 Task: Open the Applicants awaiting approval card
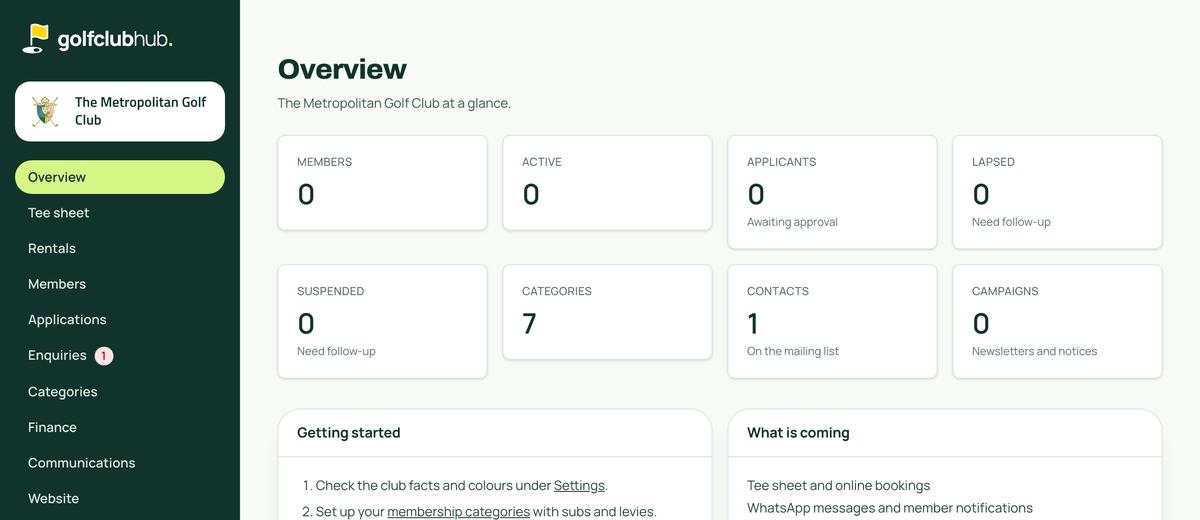click(x=832, y=192)
